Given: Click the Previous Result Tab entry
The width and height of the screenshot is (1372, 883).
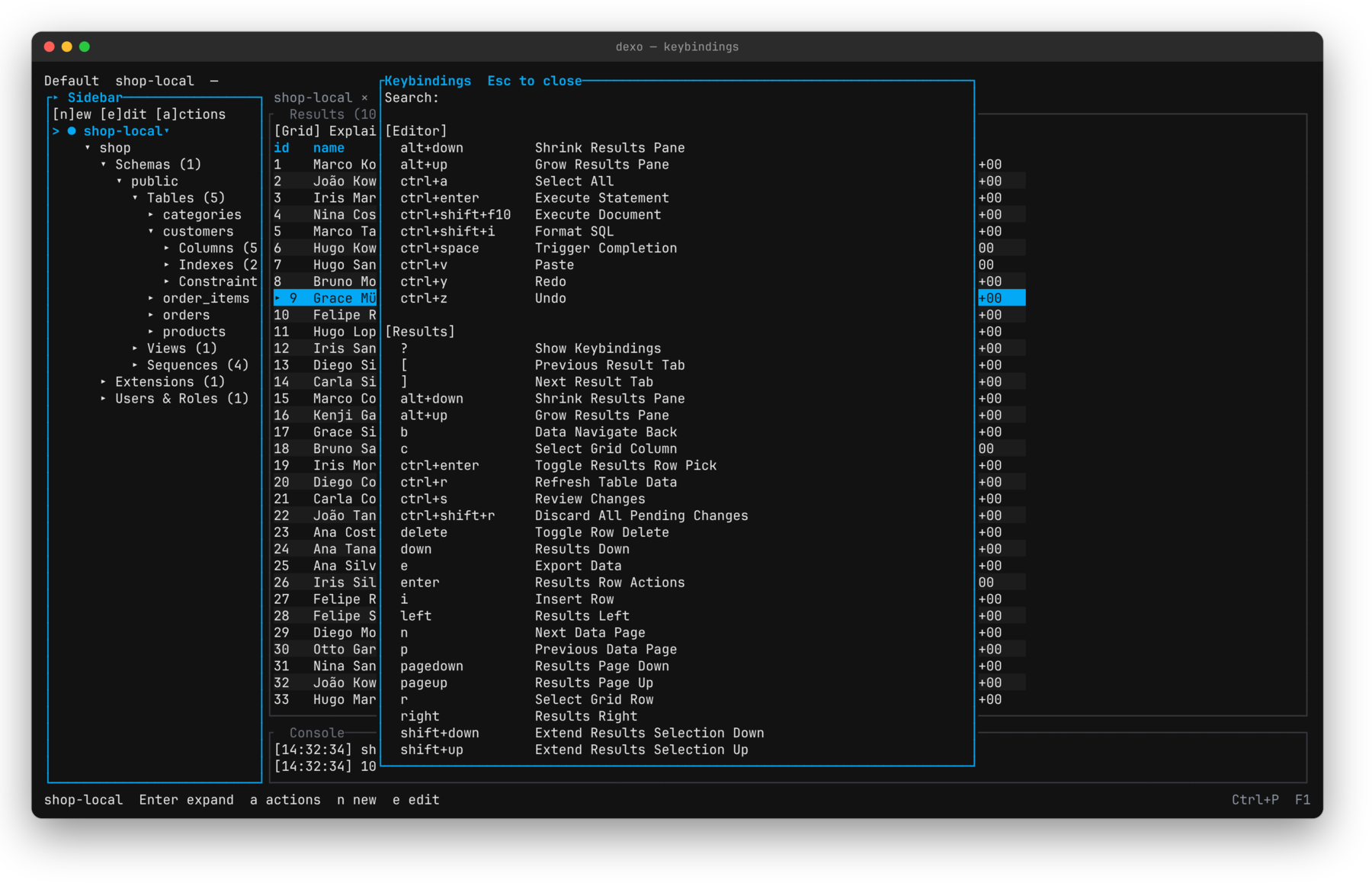Looking at the screenshot, I should (x=610, y=365).
